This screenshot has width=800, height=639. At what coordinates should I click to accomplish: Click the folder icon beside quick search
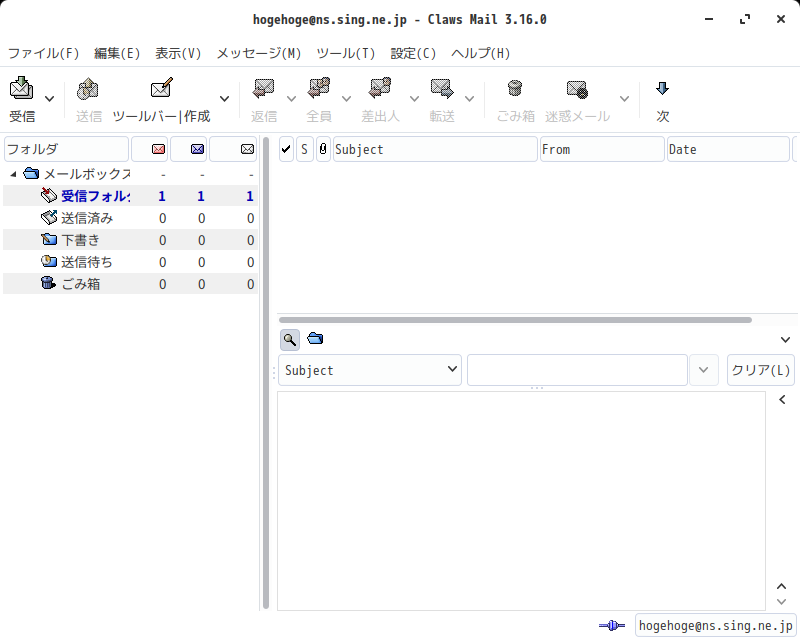[315, 338]
